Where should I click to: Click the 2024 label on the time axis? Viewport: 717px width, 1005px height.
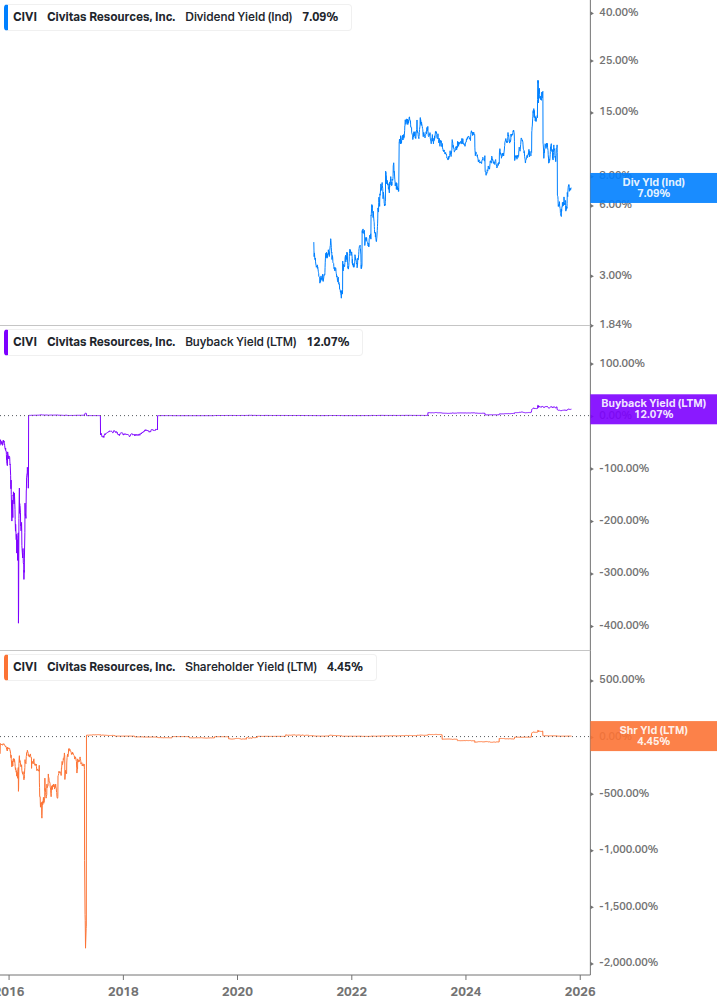click(x=466, y=992)
